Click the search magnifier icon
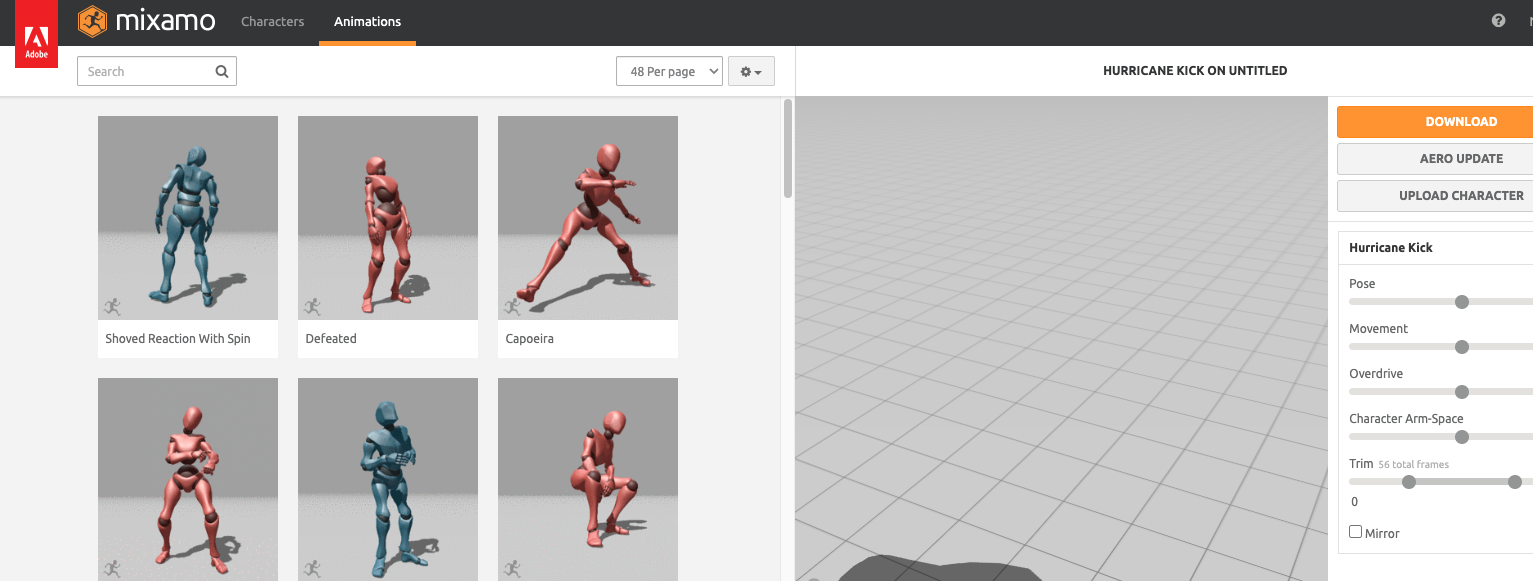Screen dimensions: 1533x581 coord(222,71)
